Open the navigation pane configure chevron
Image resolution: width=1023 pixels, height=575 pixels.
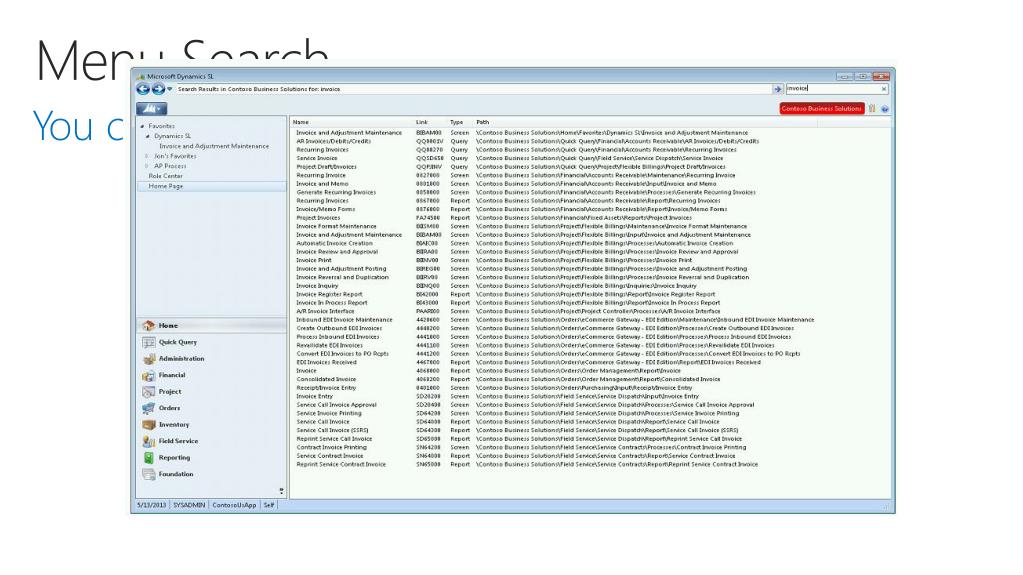(x=281, y=491)
